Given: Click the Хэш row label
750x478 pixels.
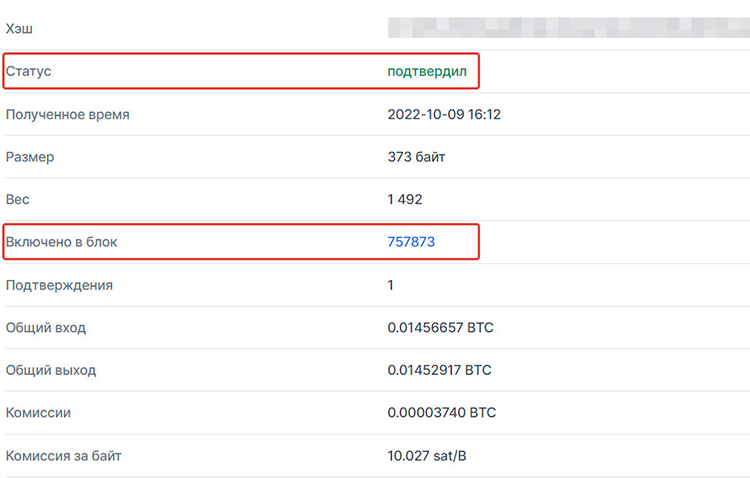Looking at the screenshot, I should click(x=19, y=29).
